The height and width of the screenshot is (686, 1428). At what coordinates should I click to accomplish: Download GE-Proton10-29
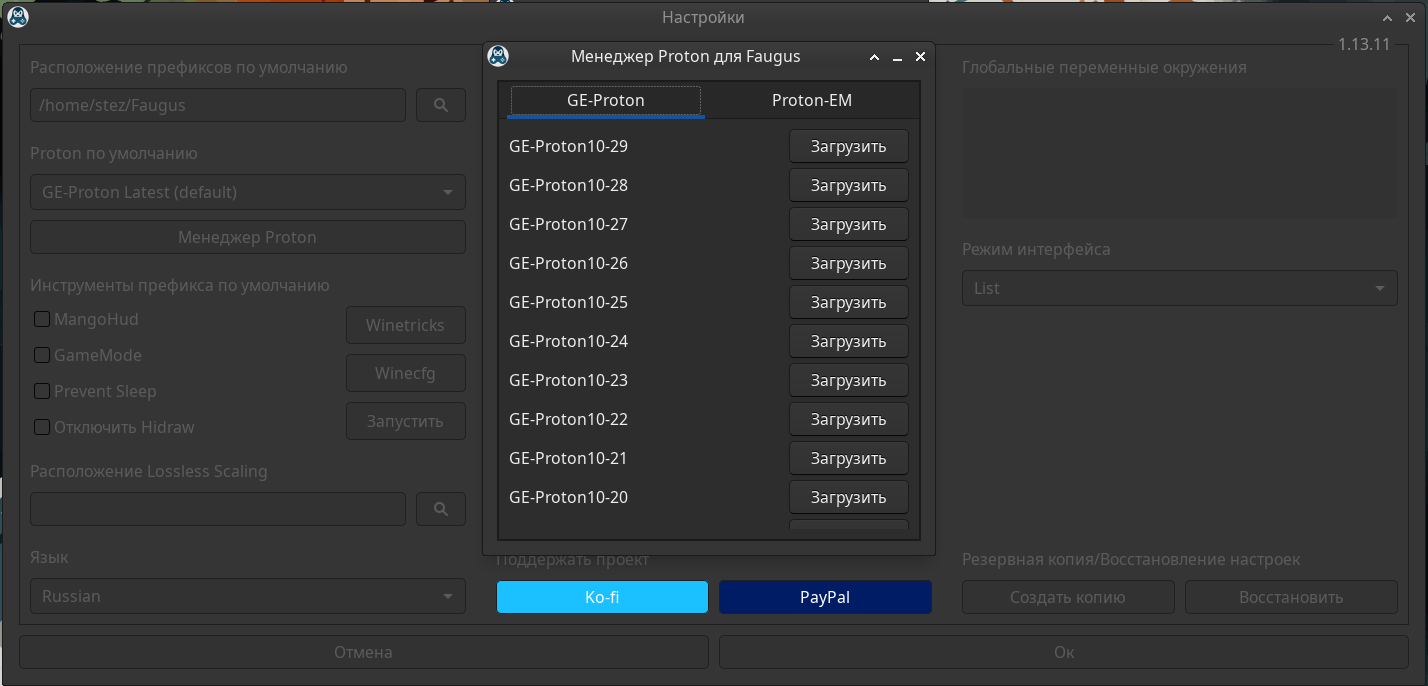[x=848, y=146]
